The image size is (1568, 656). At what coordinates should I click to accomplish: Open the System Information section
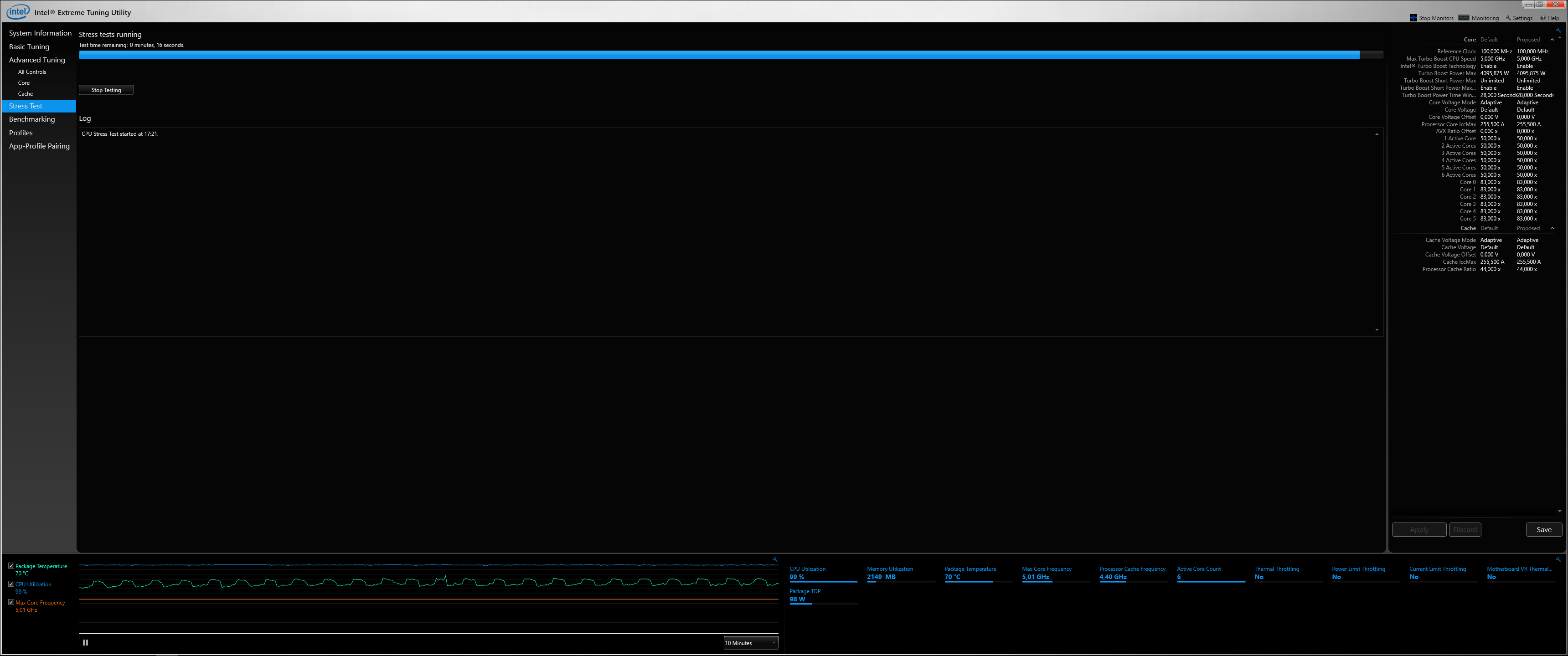point(40,33)
